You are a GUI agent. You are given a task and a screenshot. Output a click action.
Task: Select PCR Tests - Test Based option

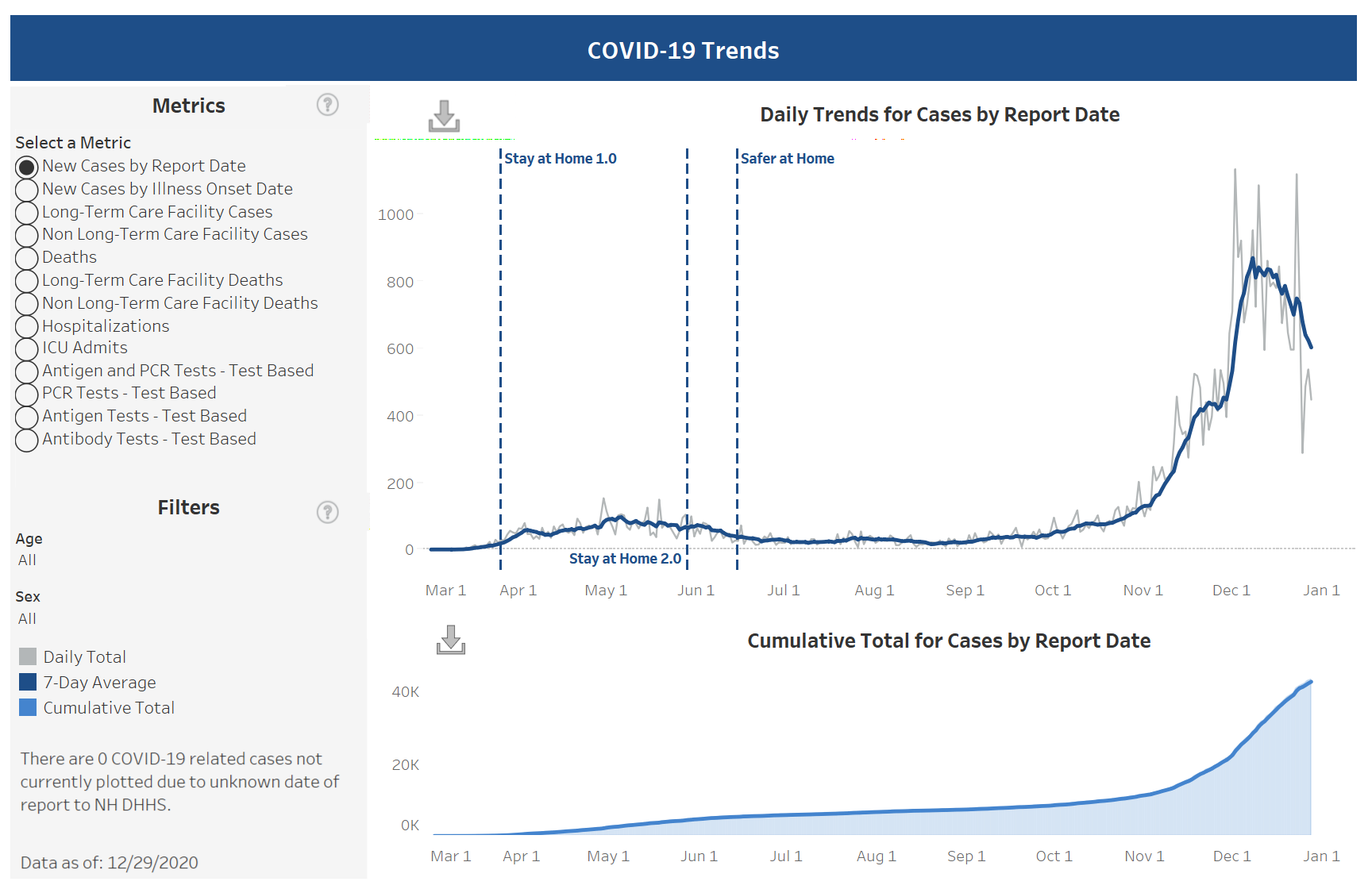(x=27, y=394)
